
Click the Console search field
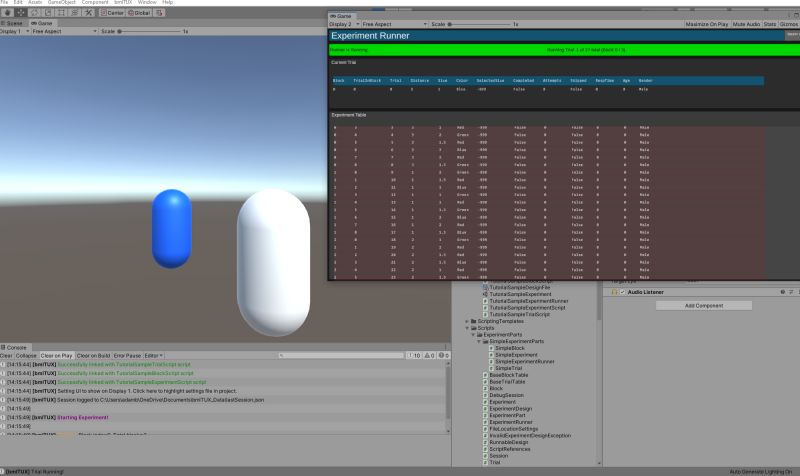point(341,356)
